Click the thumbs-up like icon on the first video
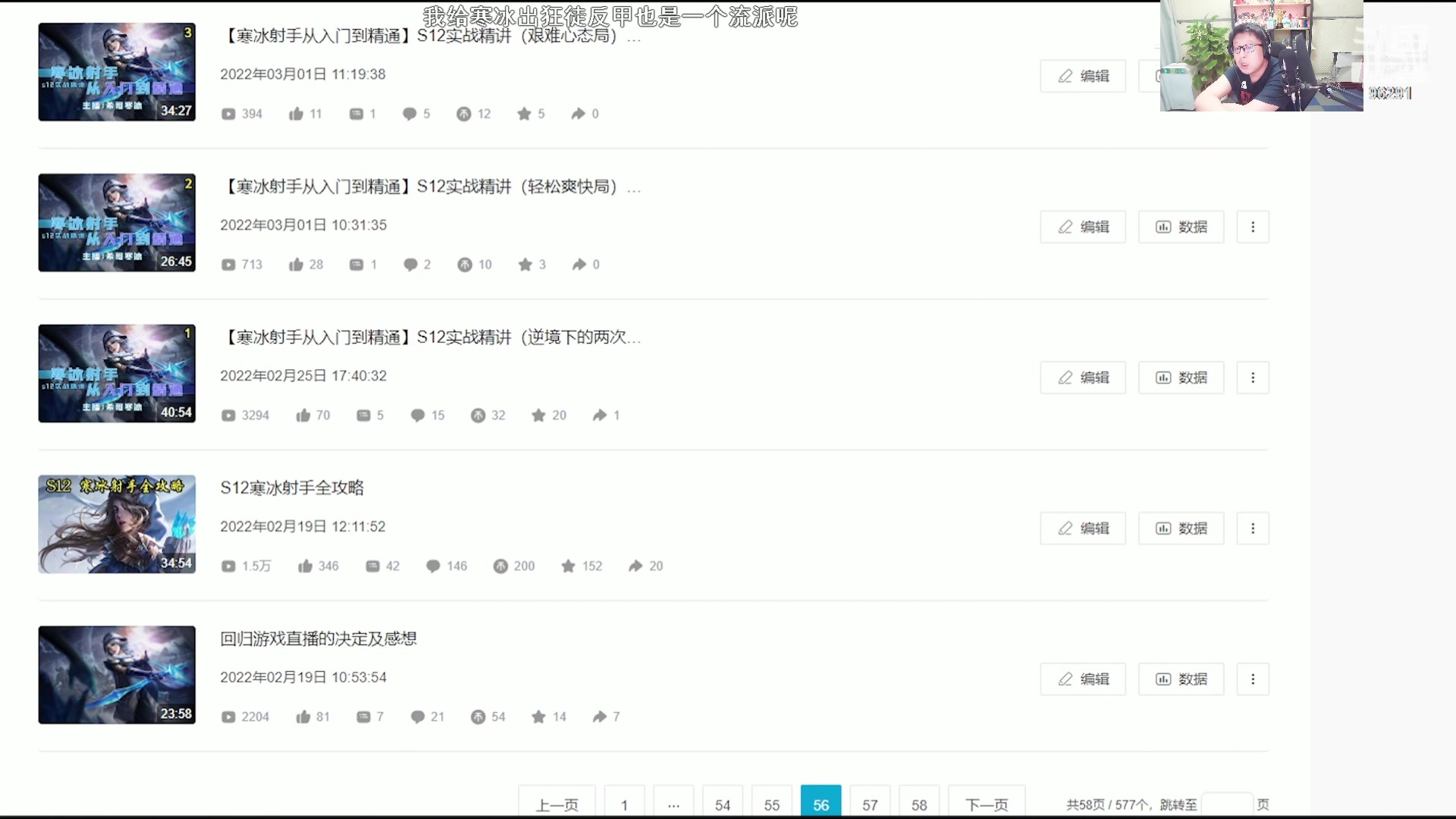This screenshot has width=1456, height=819. tap(296, 114)
